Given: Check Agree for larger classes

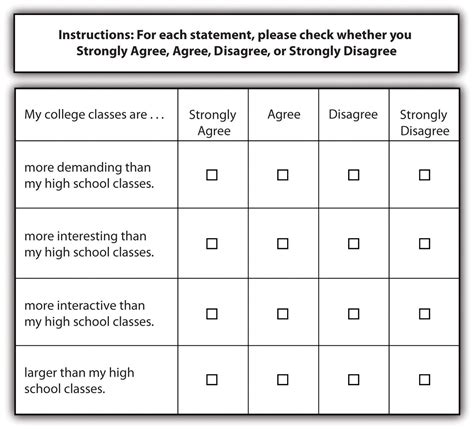Looking at the screenshot, I should pos(283,380).
